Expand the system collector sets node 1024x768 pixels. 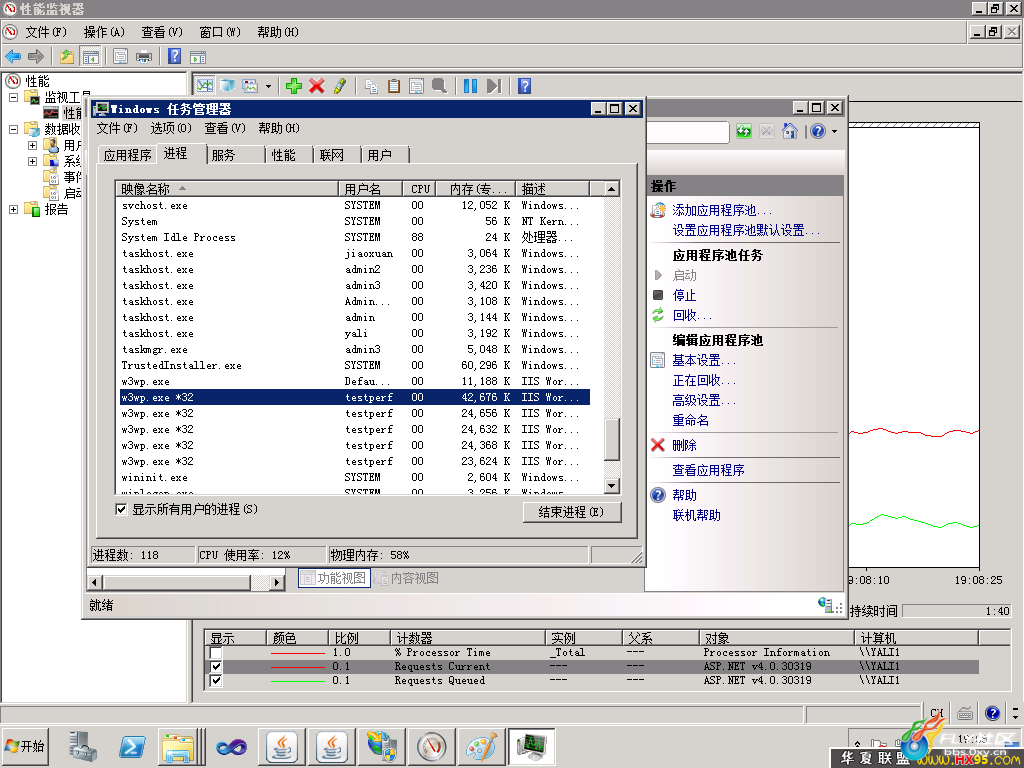[x=32, y=161]
